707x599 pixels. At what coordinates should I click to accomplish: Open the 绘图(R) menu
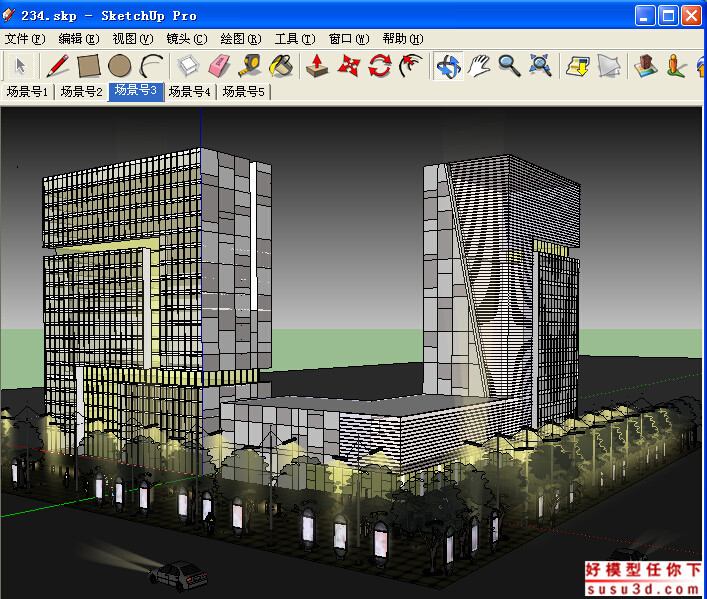coord(241,39)
